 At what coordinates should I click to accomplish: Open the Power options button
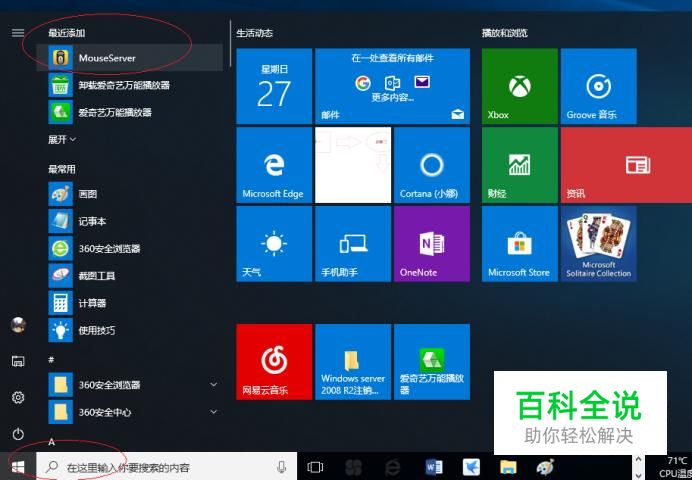(x=18, y=434)
